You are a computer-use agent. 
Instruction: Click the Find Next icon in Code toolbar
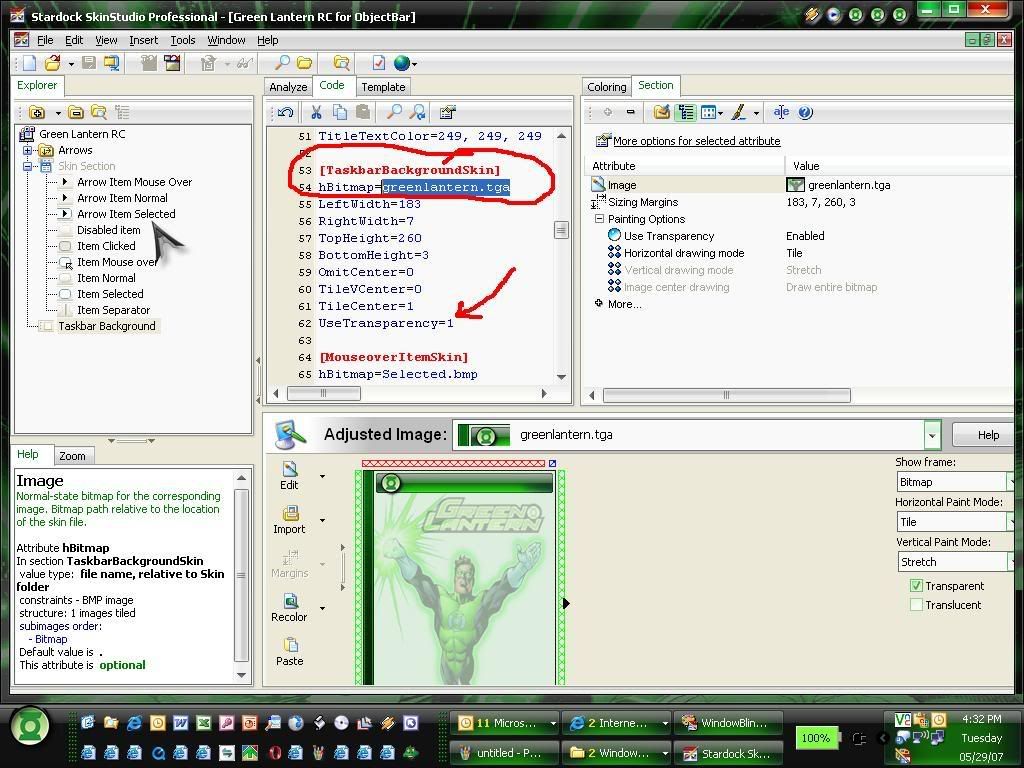click(417, 112)
